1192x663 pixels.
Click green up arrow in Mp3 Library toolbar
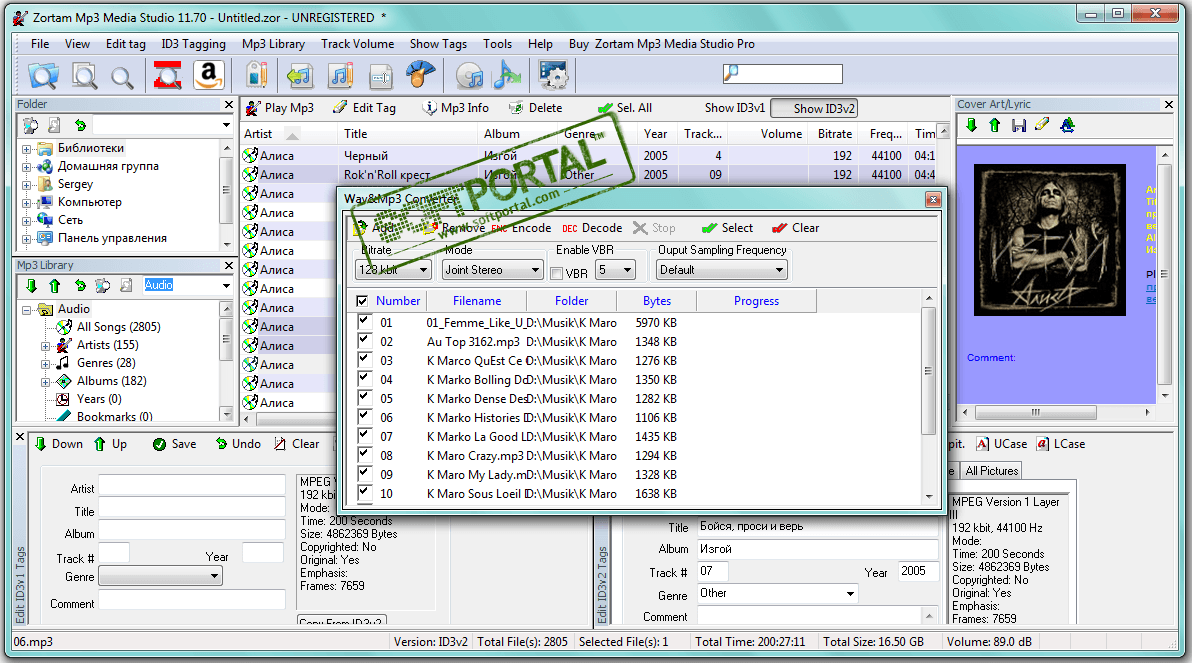[54, 285]
